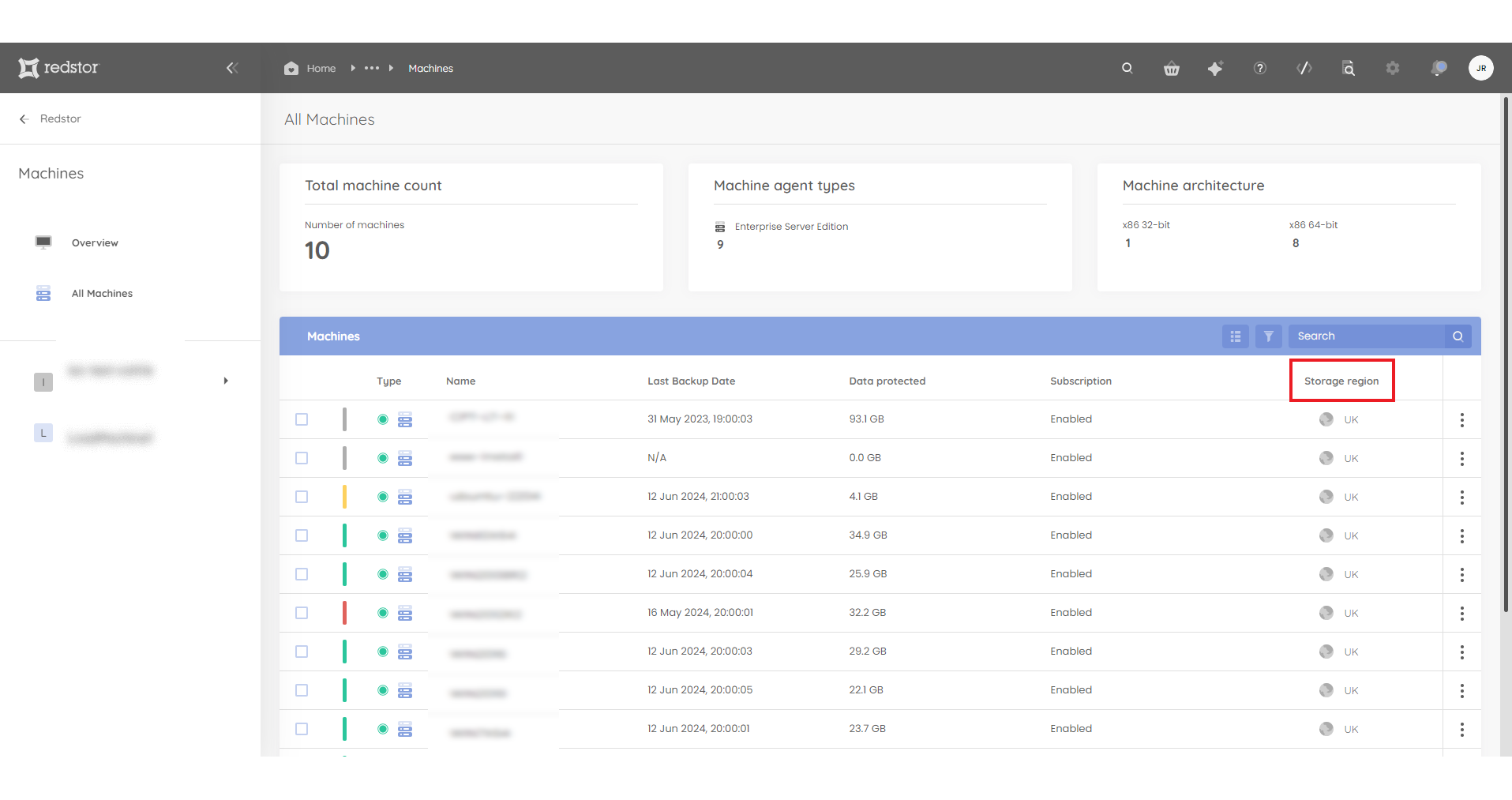Click the code slash icon
This screenshot has width=1512, height=800.
tap(1304, 69)
